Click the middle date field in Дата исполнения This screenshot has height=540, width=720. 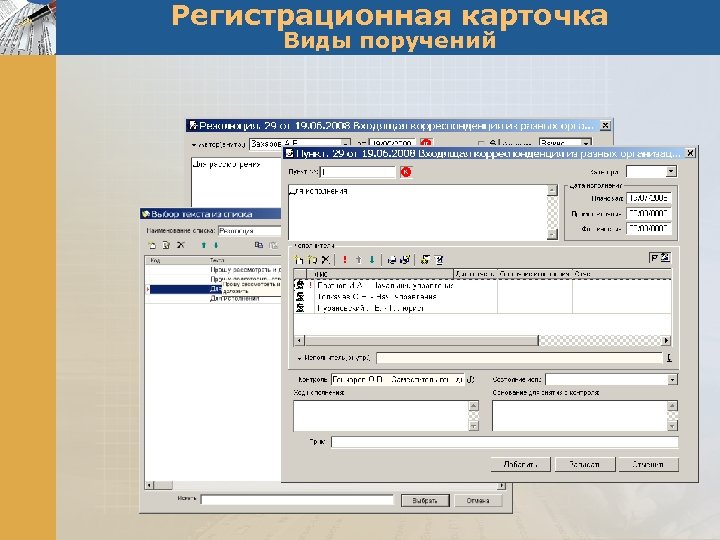click(649, 214)
